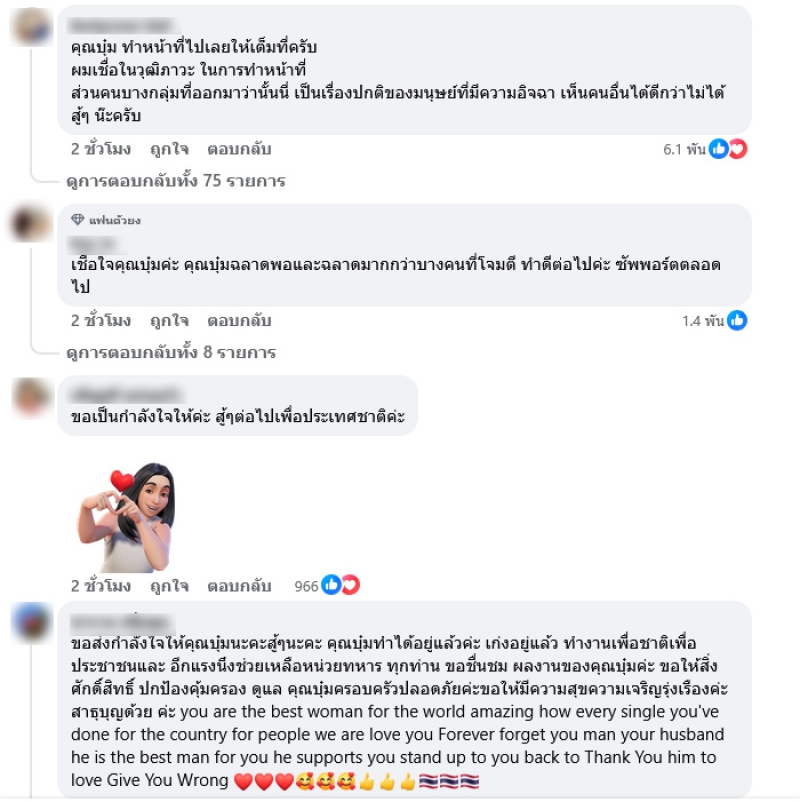Click ตอบกลับ under the first comment

pyautogui.click(x=239, y=149)
